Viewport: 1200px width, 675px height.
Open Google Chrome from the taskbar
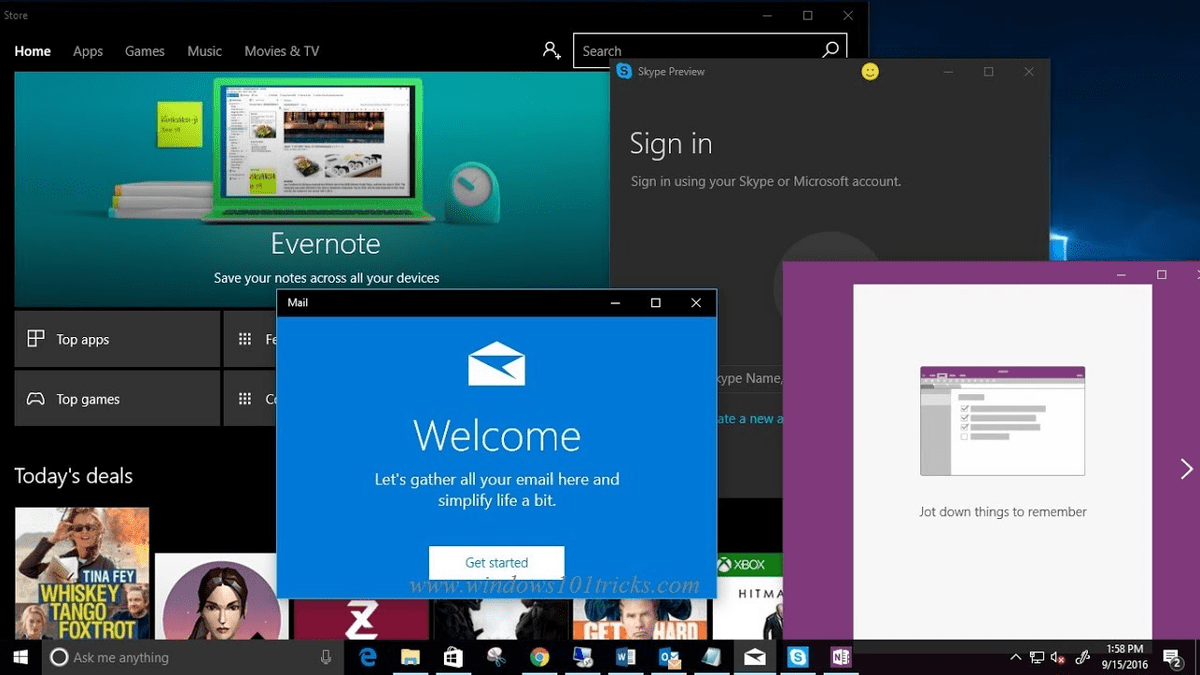click(539, 657)
